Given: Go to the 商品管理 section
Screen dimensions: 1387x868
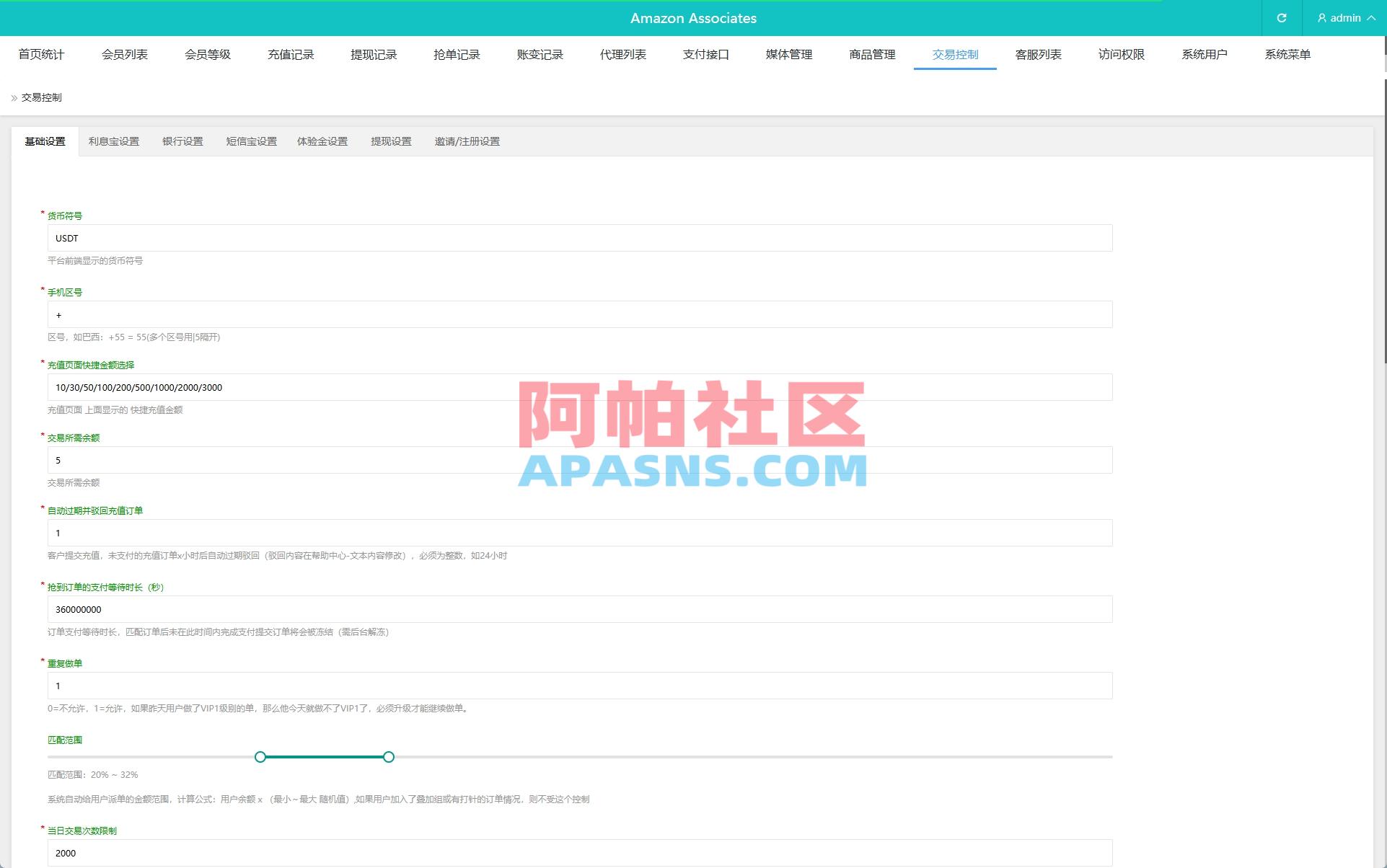Looking at the screenshot, I should click(x=871, y=54).
